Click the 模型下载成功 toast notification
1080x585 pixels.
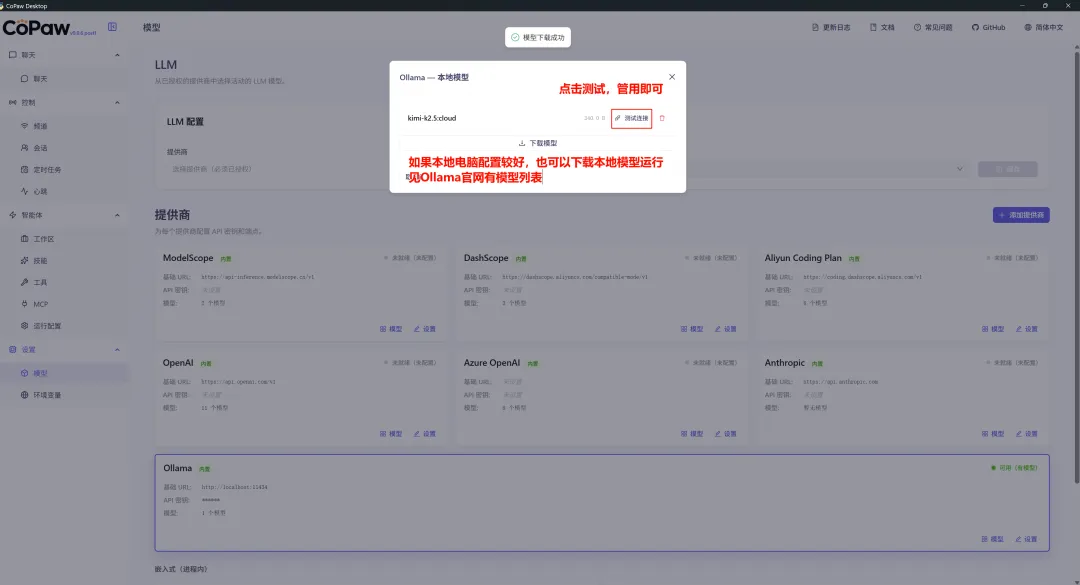point(538,37)
